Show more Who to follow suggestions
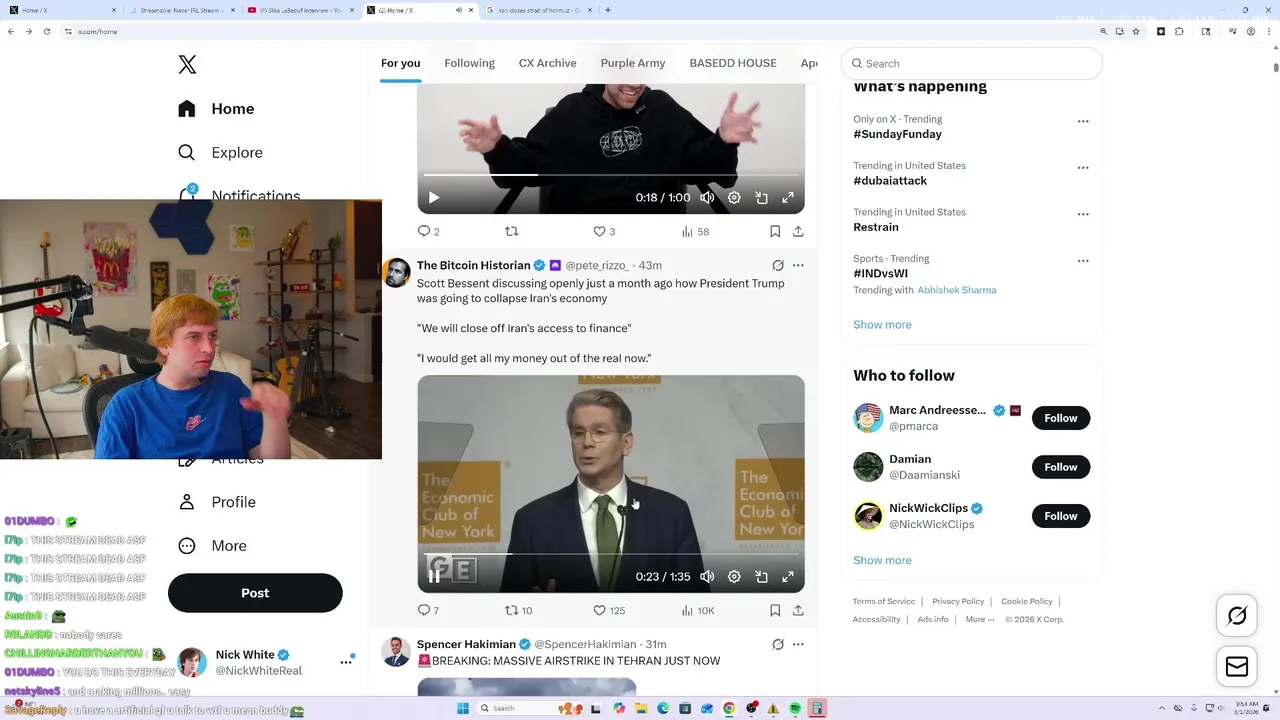The width and height of the screenshot is (1280, 720). (882, 561)
